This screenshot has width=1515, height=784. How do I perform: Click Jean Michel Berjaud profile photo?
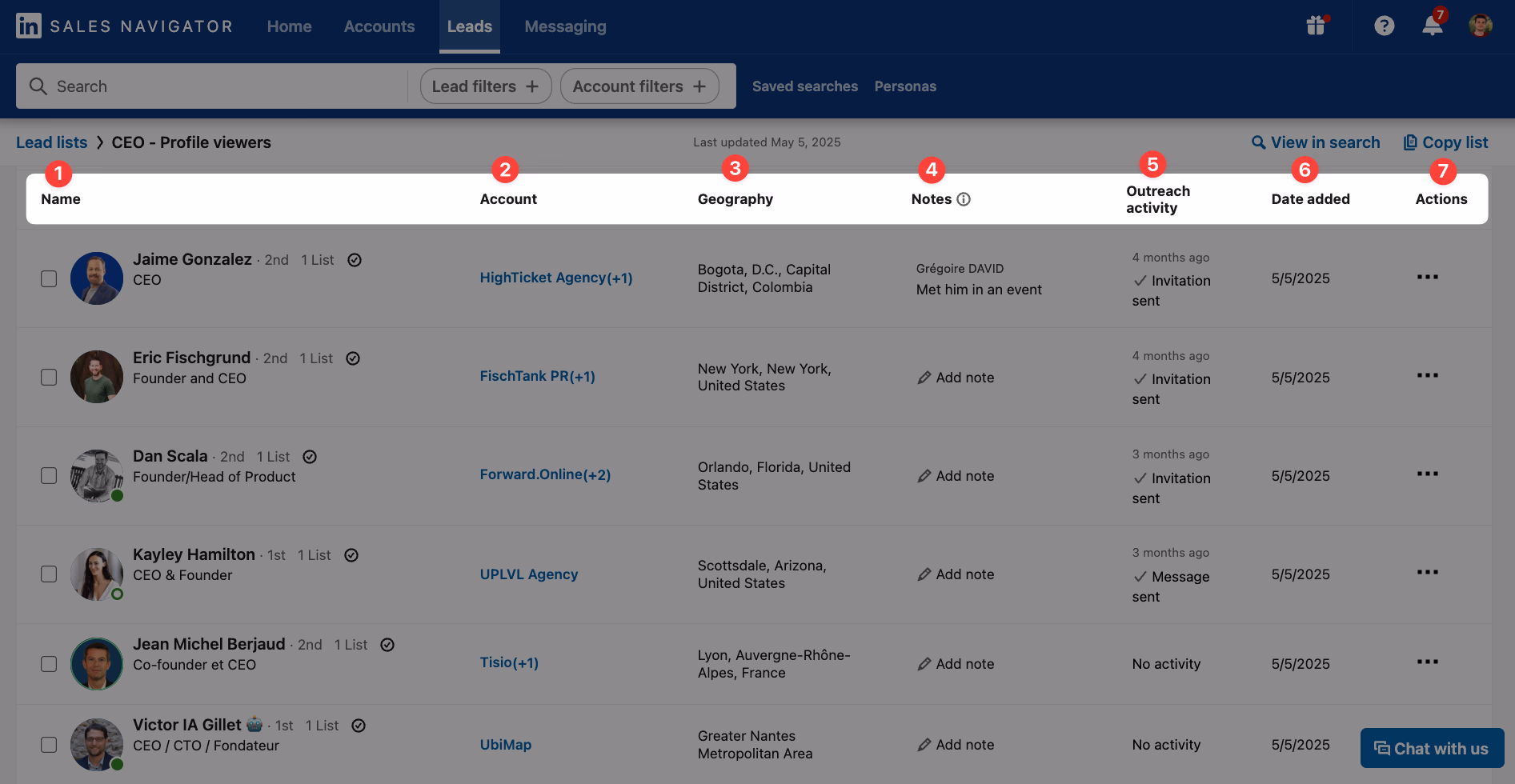pos(97,663)
